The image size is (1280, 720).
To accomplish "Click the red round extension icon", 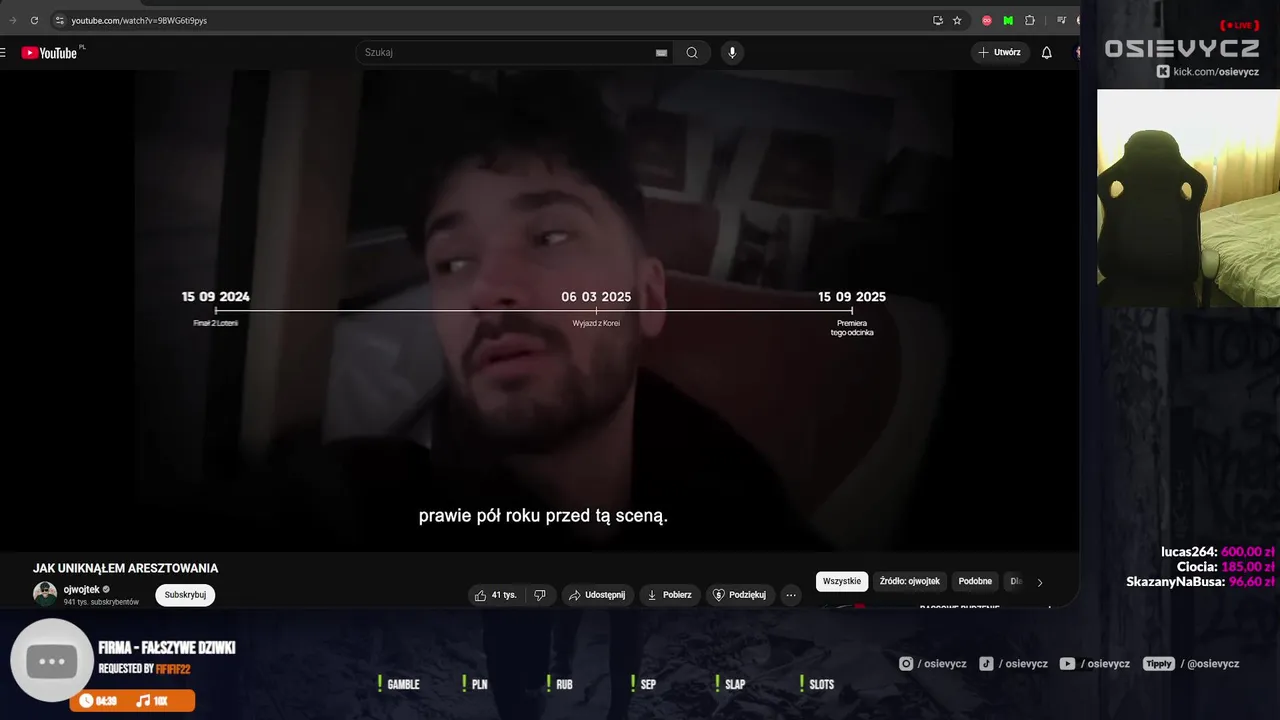I will tap(987, 20).
